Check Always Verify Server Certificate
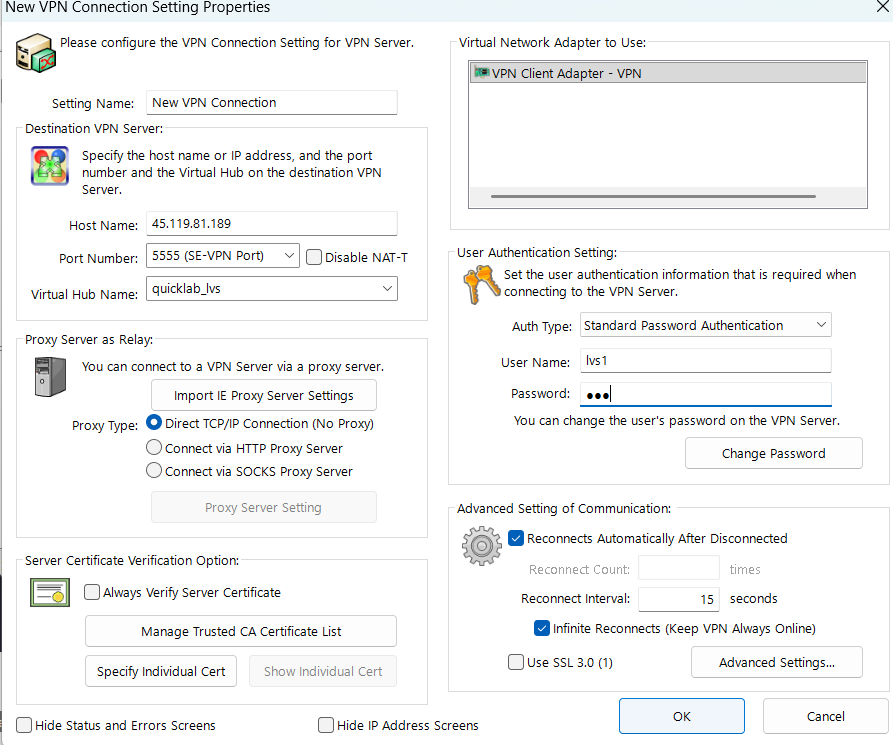This screenshot has height=745, width=893. pos(92,592)
